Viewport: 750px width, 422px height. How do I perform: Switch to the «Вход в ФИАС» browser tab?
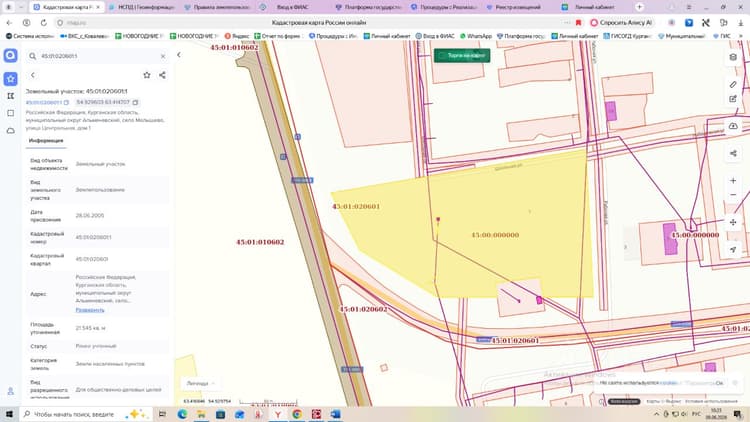click(287, 7)
